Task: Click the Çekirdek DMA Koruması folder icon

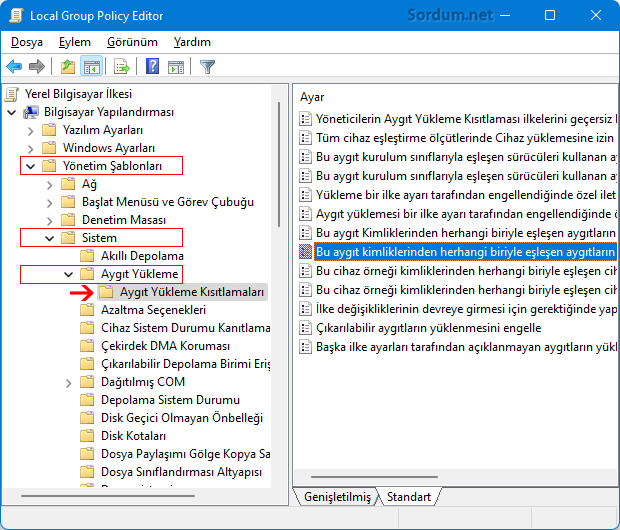Action: (x=87, y=346)
